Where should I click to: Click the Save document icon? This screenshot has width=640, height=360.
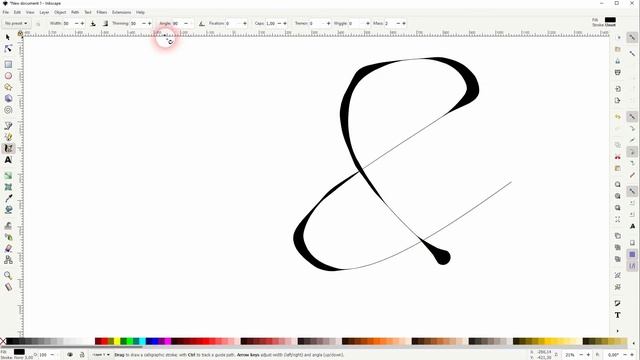(618, 61)
